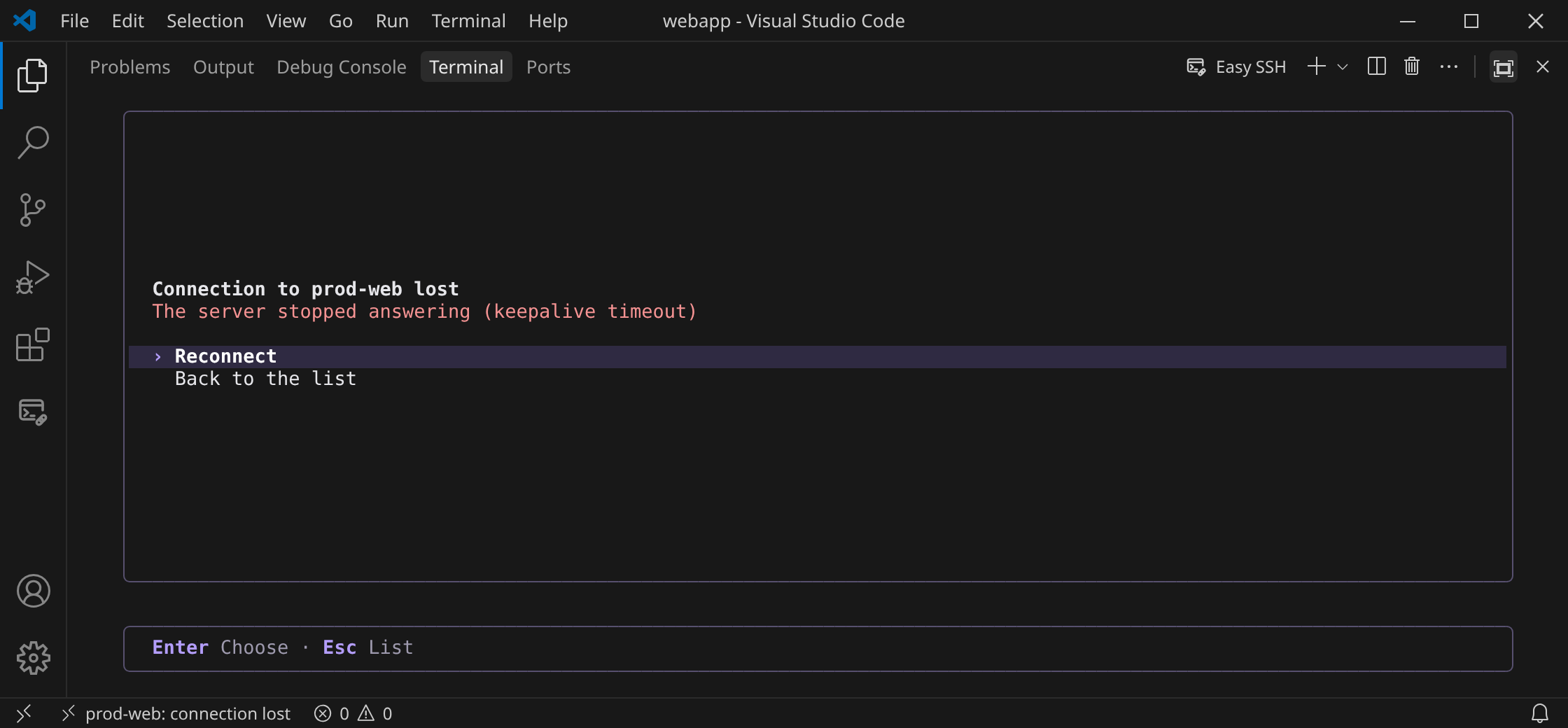Choose the Reconnect option

coord(818,356)
